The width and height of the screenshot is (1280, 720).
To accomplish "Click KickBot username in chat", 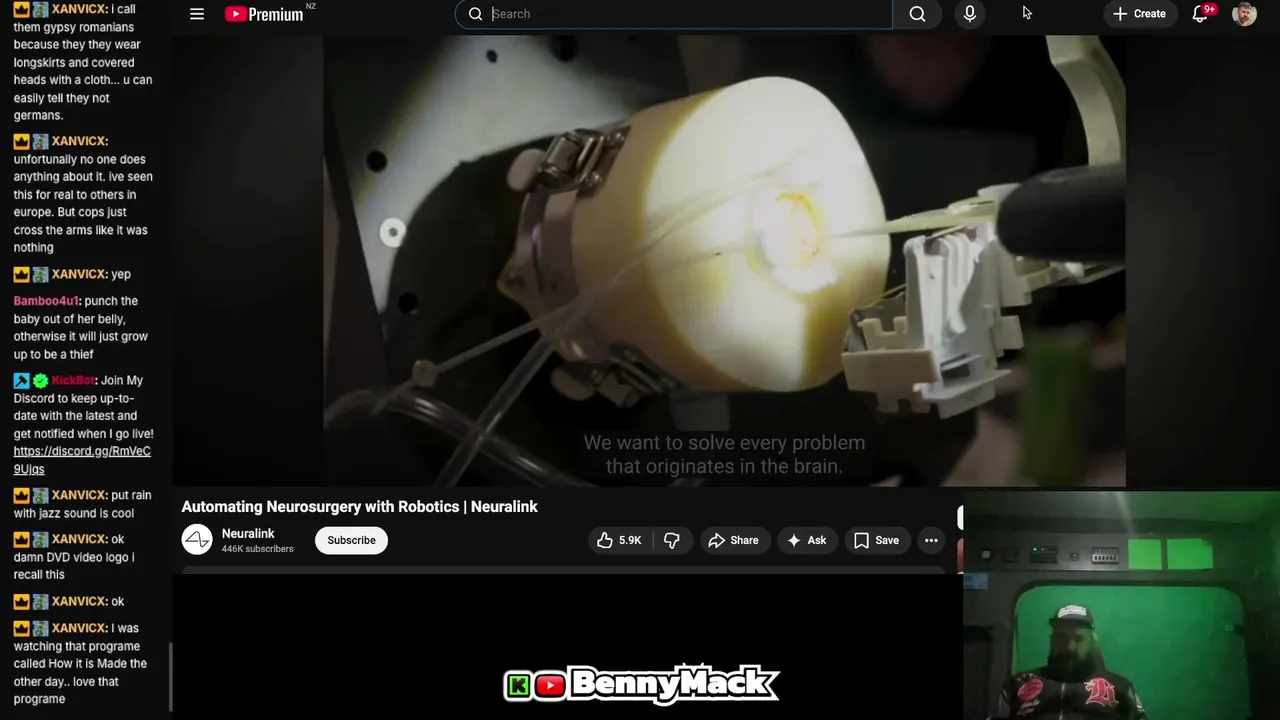I will click(73, 380).
